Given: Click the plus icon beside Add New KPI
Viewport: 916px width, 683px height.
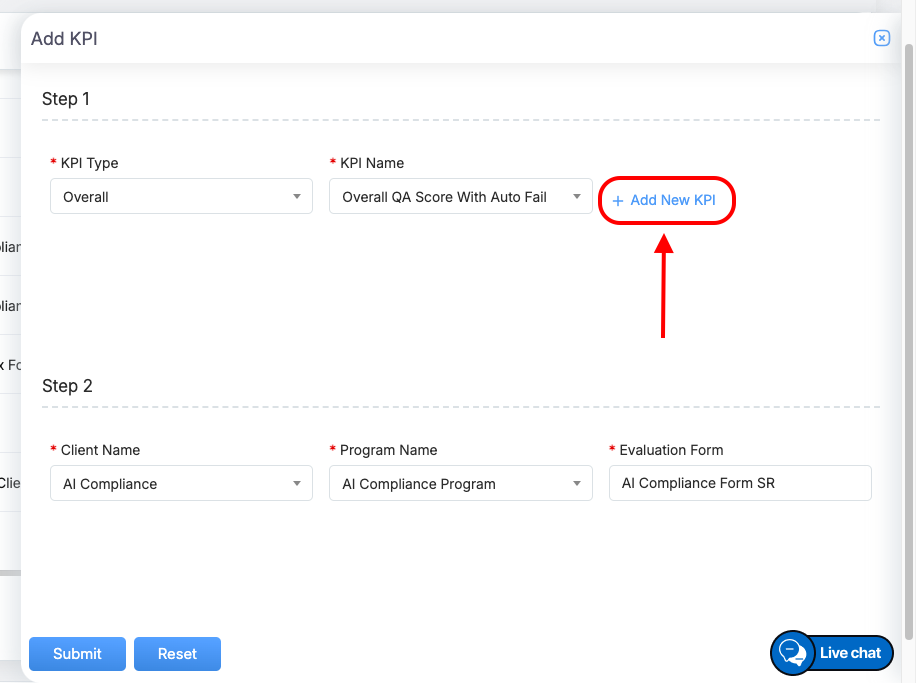Looking at the screenshot, I should point(618,201).
